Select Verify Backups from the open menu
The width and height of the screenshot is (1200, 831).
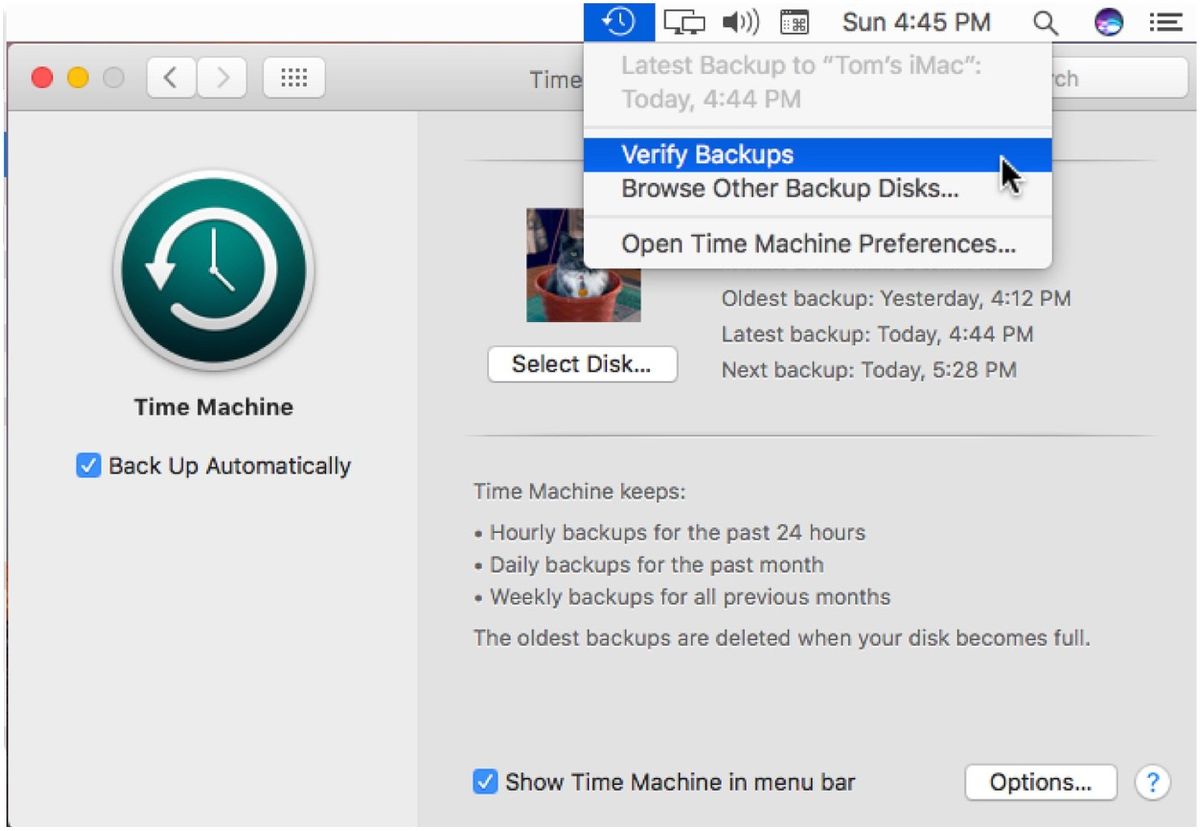[707, 154]
